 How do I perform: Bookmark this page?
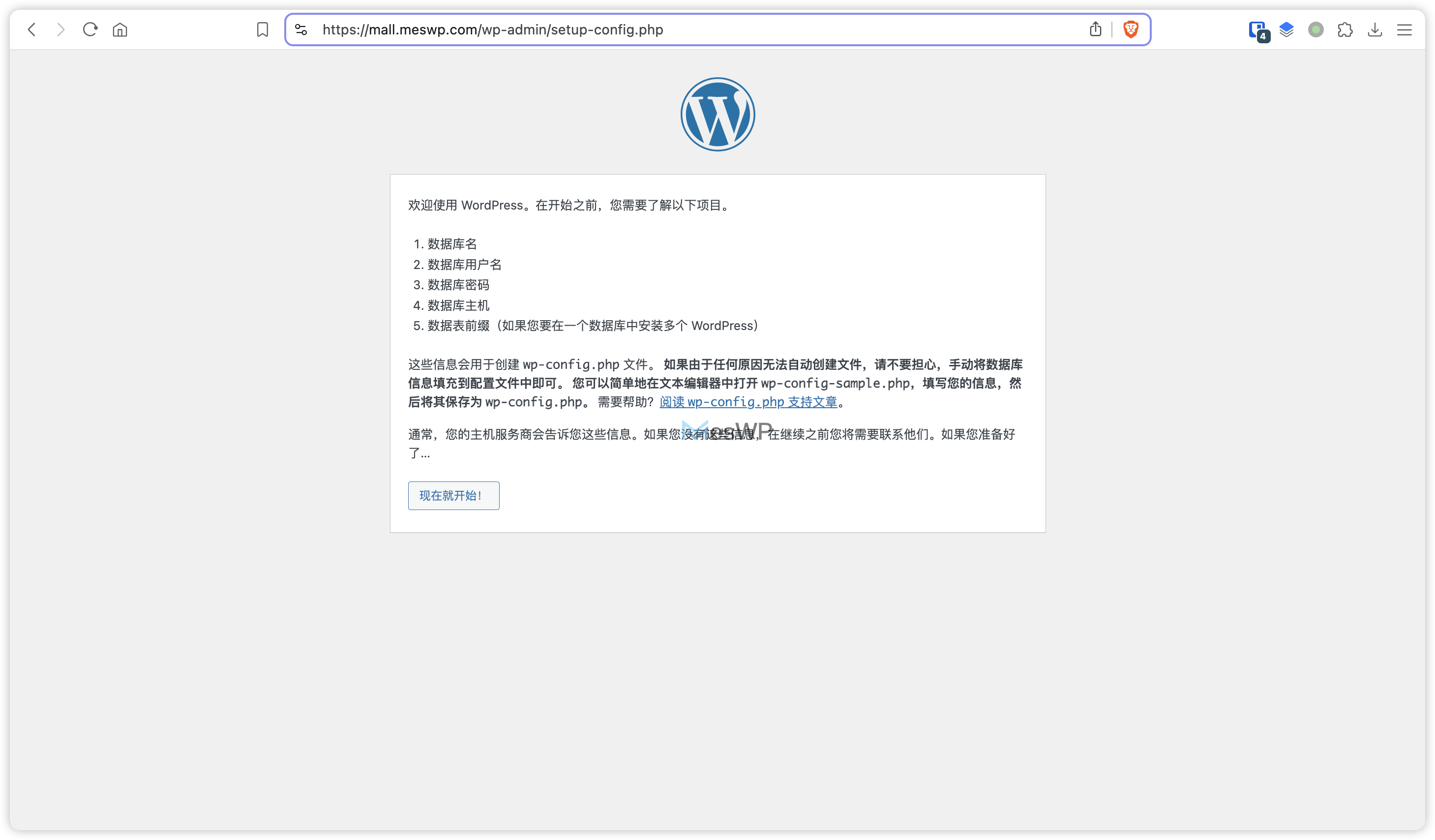pyautogui.click(x=263, y=30)
